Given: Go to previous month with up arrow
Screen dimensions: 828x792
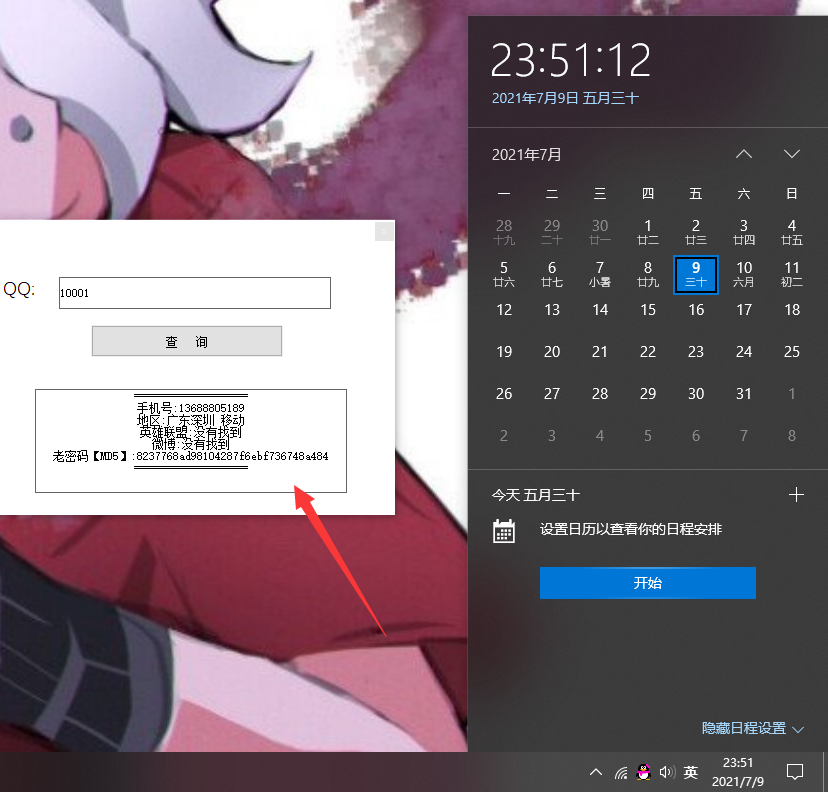Looking at the screenshot, I should (x=744, y=154).
